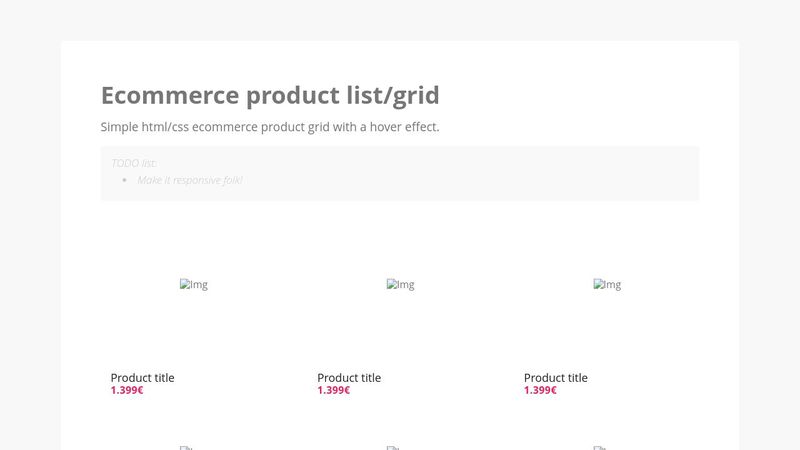Open the left product's "Product title" link

click(x=142, y=378)
